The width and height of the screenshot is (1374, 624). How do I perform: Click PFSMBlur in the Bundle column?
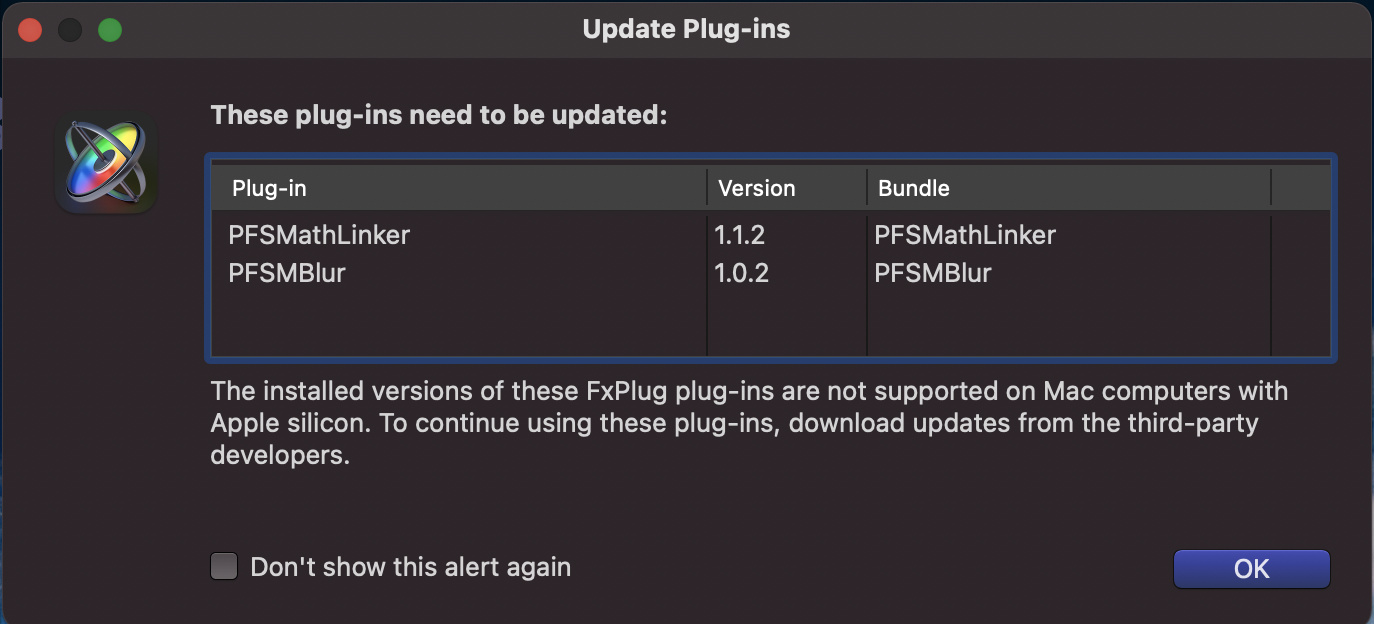pyautogui.click(x=933, y=273)
